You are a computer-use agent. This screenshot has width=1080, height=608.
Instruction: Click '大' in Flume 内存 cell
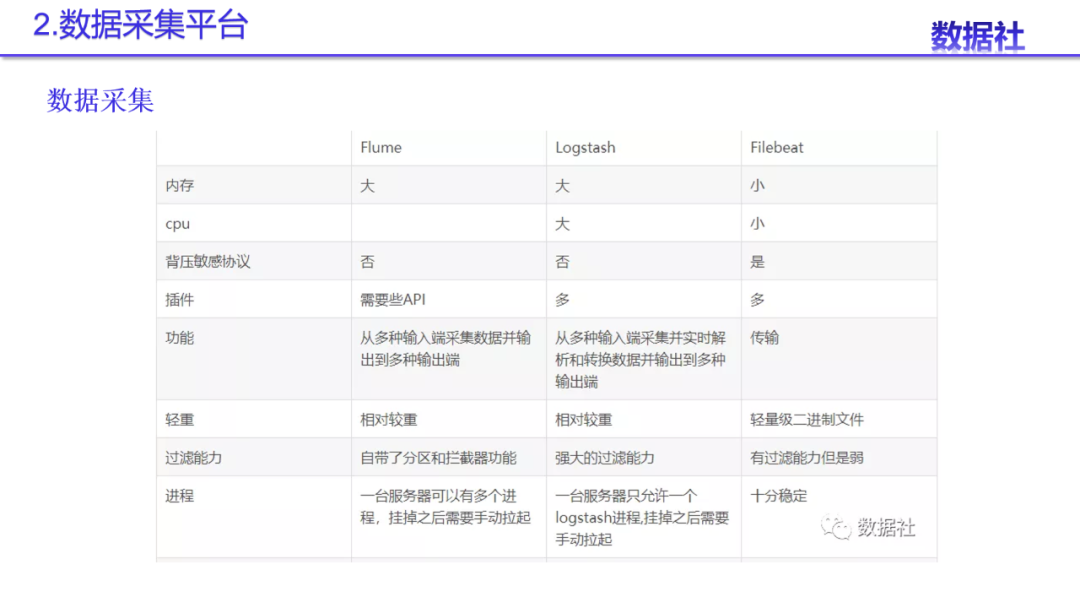coord(367,185)
